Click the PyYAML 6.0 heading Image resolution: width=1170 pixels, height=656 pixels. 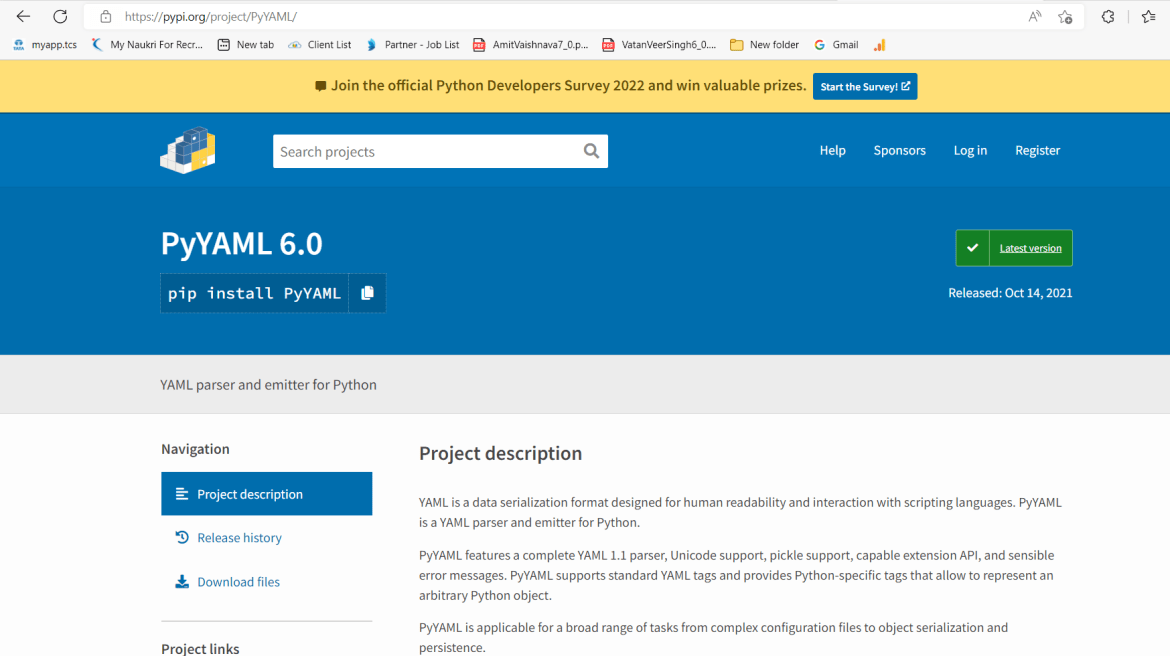click(242, 243)
